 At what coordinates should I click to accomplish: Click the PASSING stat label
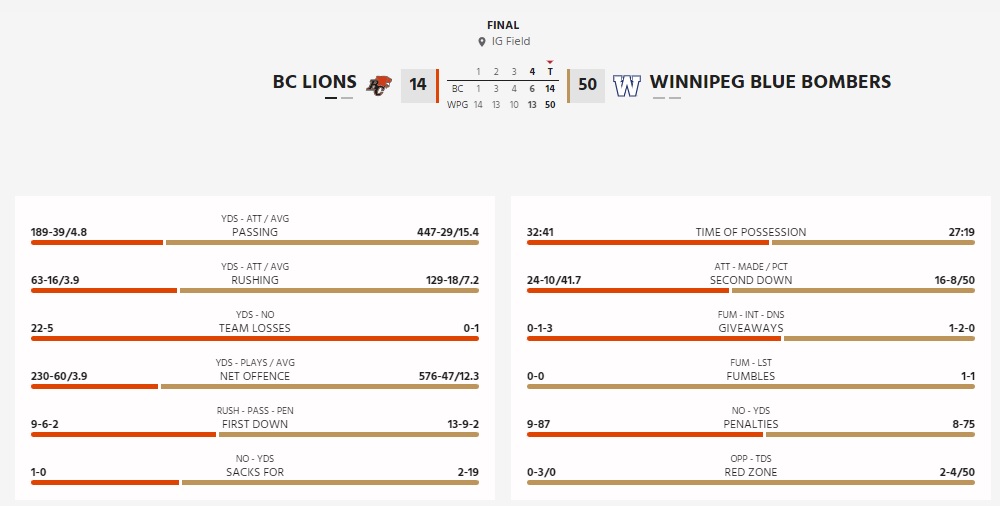(x=255, y=232)
